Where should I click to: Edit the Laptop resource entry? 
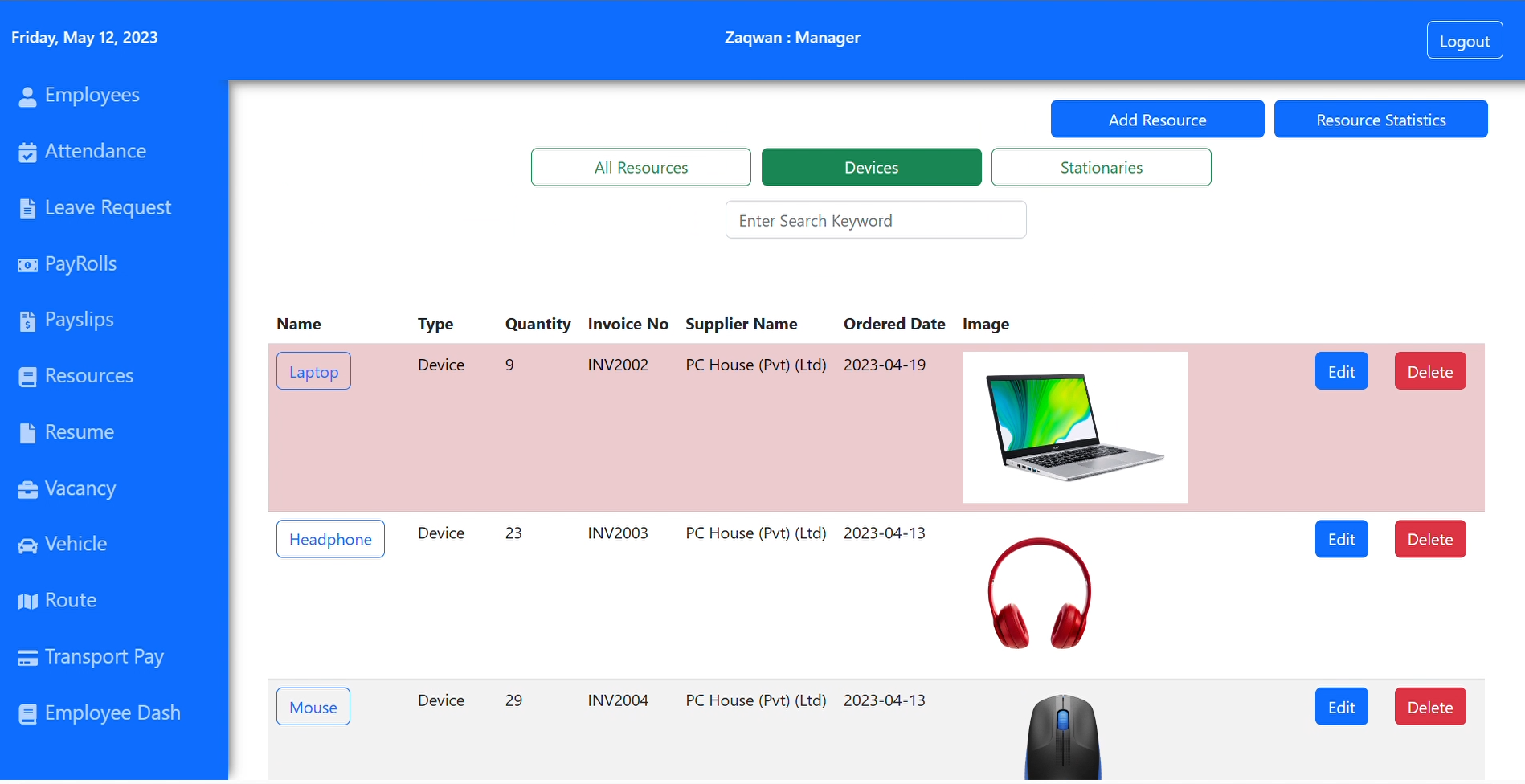[x=1341, y=371]
